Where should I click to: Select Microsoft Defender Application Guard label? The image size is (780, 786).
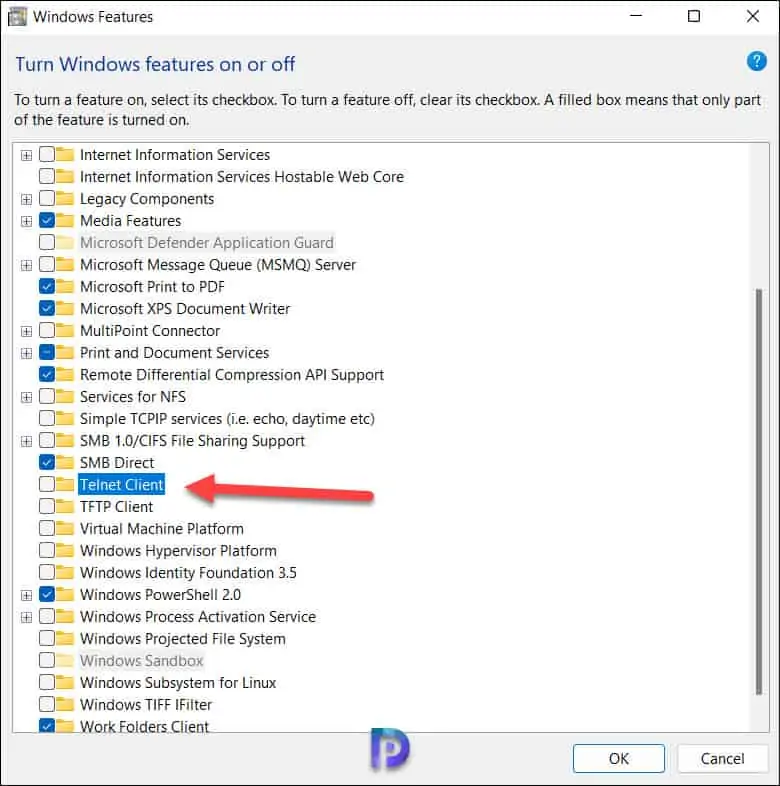pyautogui.click(x=207, y=243)
